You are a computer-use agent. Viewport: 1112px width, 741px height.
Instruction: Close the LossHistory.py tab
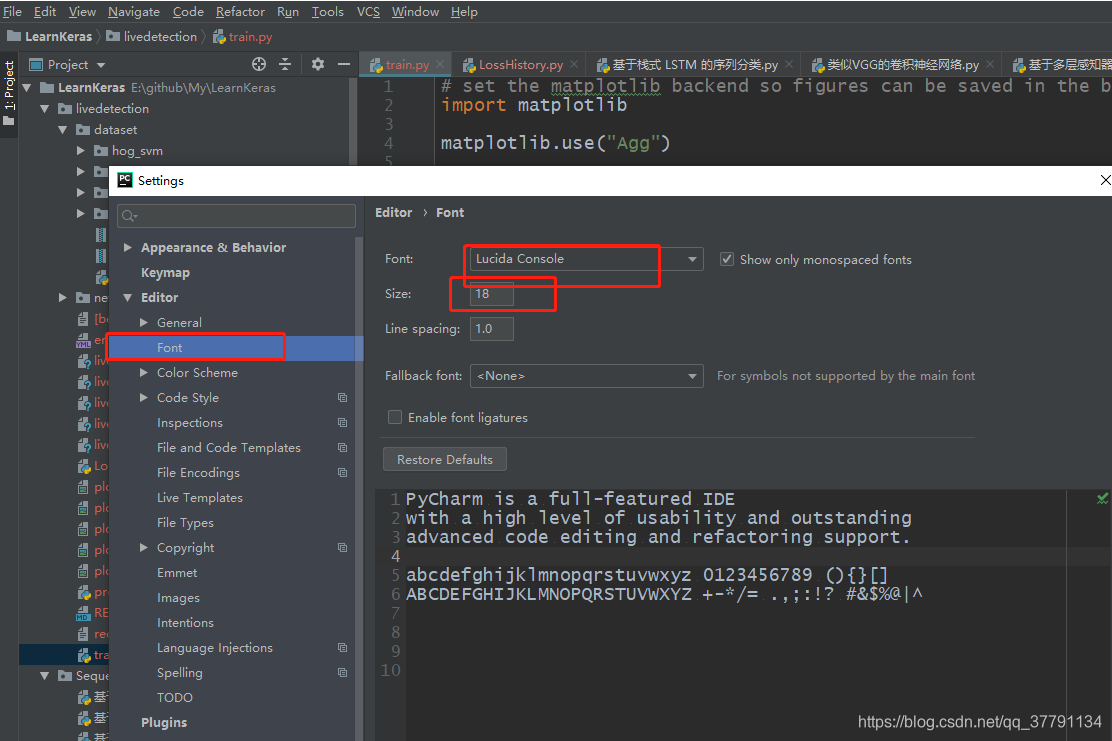click(x=574, y=65)
